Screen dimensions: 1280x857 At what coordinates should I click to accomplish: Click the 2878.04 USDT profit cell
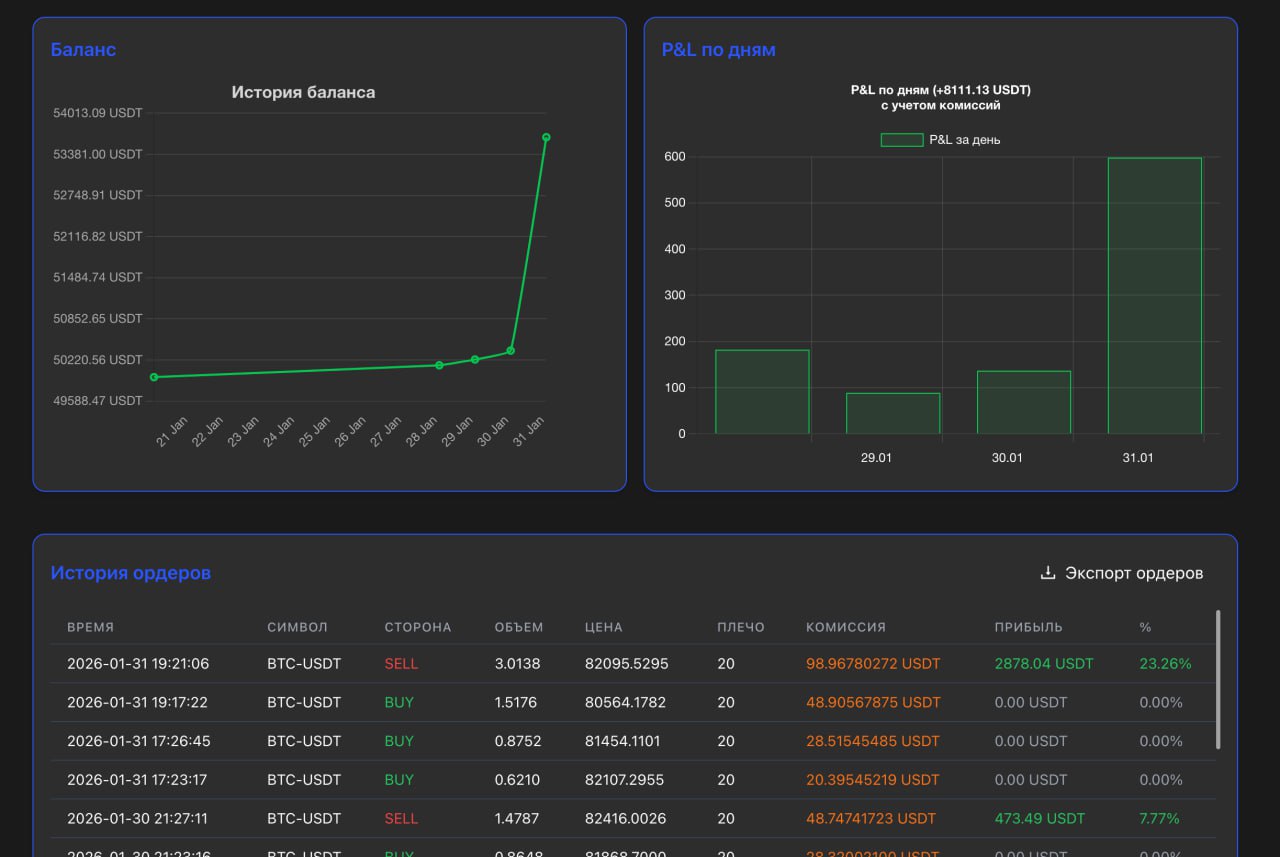(x=1044, y=664)
